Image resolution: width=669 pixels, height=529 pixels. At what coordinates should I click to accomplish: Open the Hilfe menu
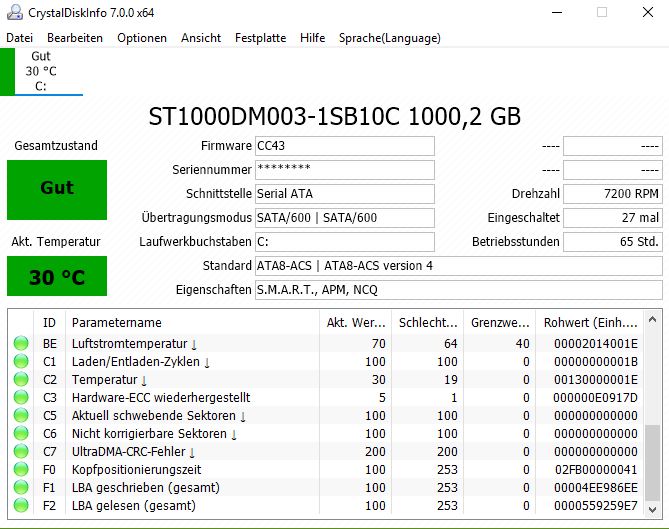point(312,38)
